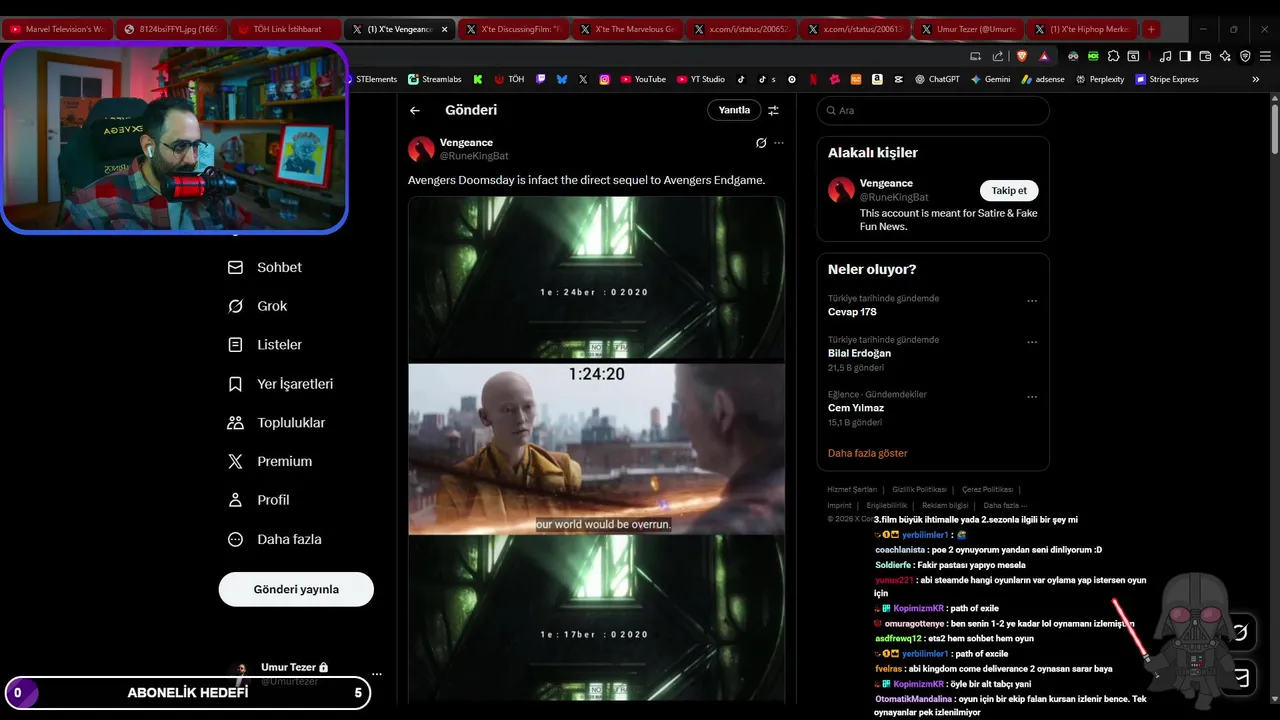The height and width of the screenshot is (720, 1280).
Task: Open the Hizmet Şartları footer link
Action: click(x=852, y=489)
